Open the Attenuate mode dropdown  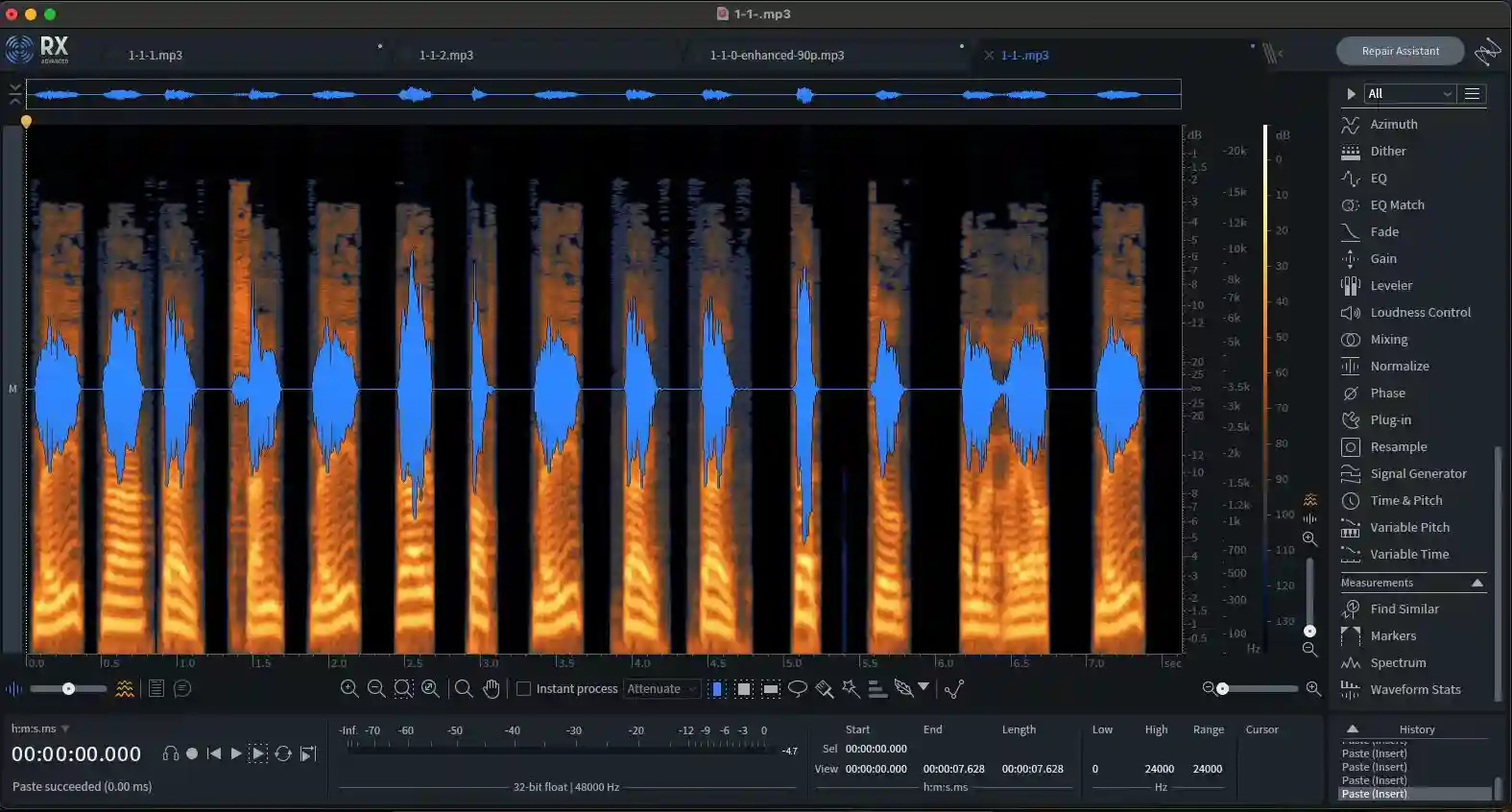[661, 688]
